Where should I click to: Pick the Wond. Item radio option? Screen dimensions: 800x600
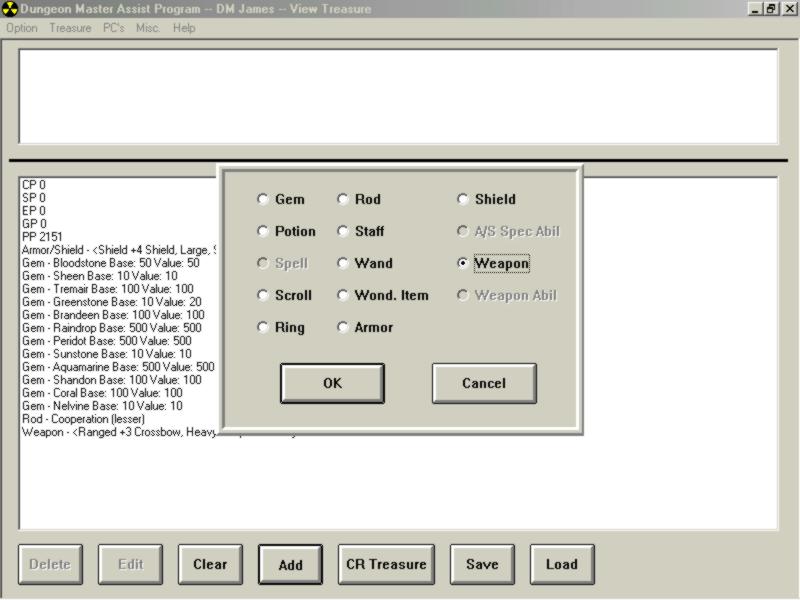click(344, 295)
